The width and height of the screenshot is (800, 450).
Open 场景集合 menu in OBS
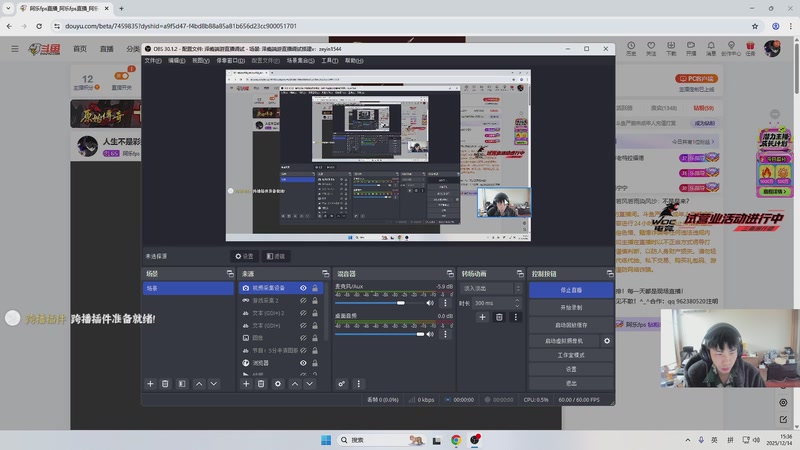300,61
